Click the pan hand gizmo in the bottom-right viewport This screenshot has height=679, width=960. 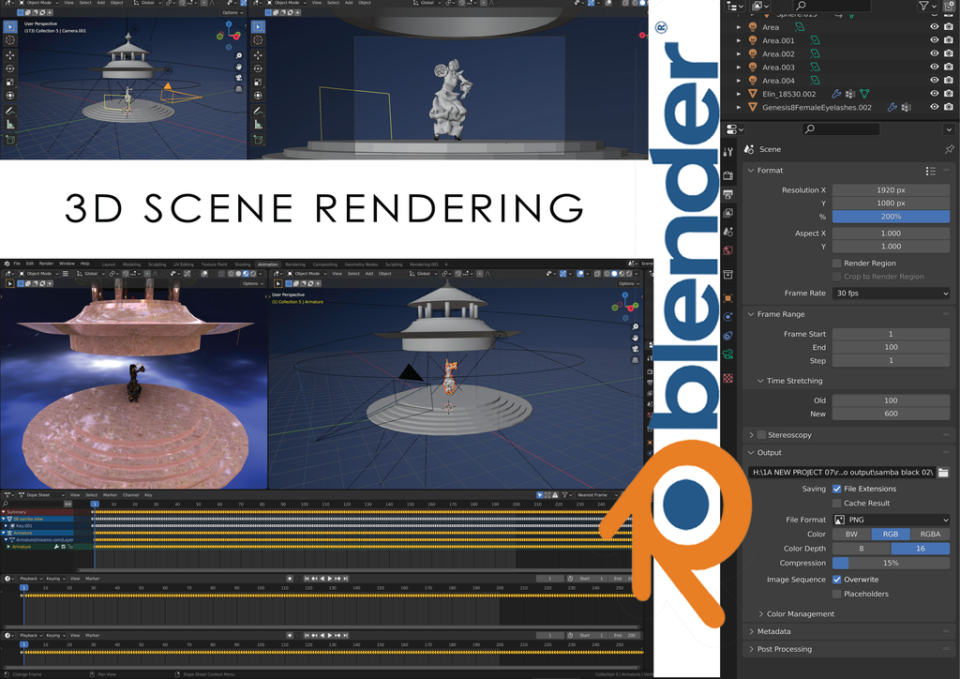pyautogui.click(x=635, y=338)
